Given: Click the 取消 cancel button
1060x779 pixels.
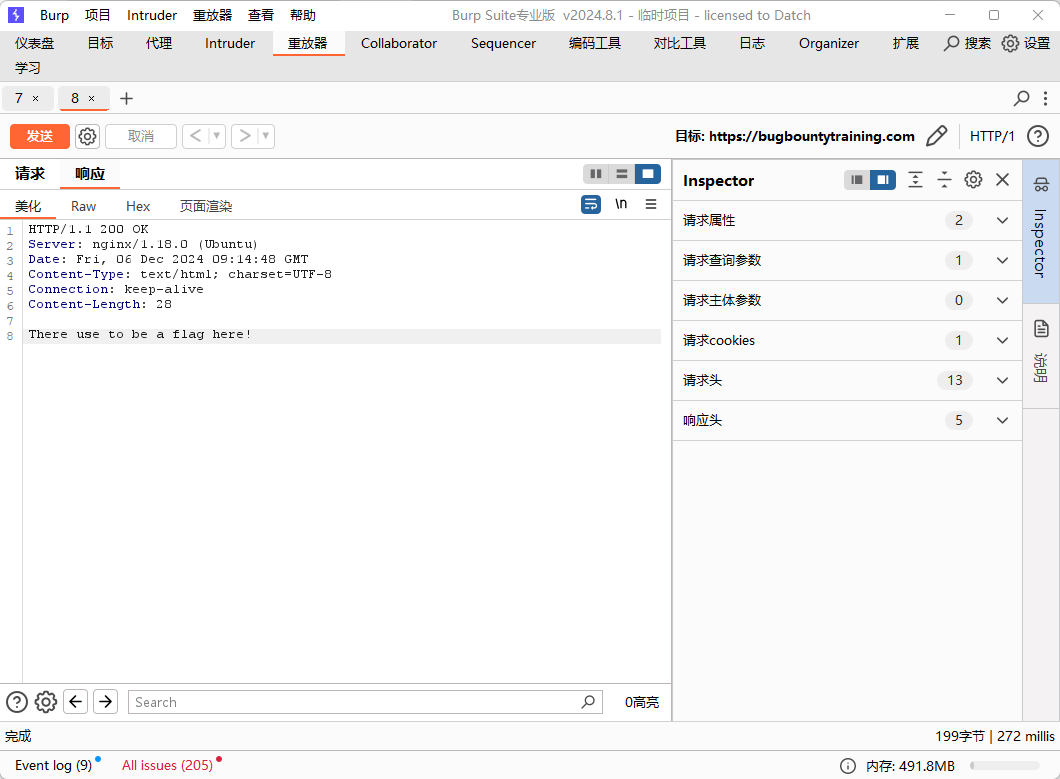Looking at the screenshot, I should (x=141, y=137).
